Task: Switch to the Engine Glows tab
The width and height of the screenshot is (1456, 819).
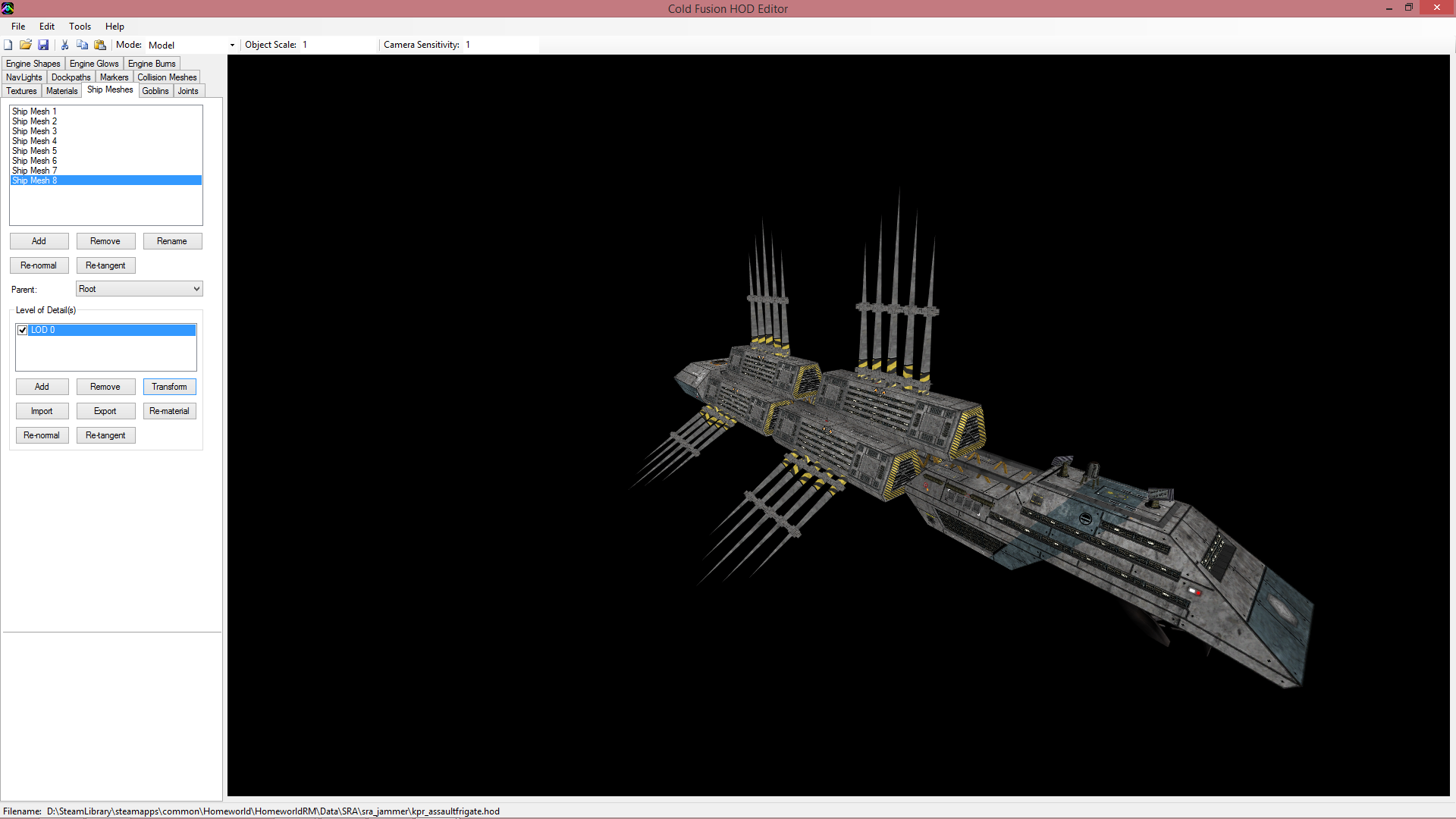Action: [94, 64]
